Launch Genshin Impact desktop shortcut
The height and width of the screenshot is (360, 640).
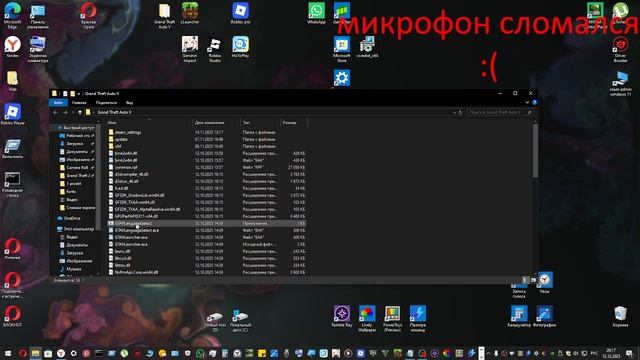point(190,49)
